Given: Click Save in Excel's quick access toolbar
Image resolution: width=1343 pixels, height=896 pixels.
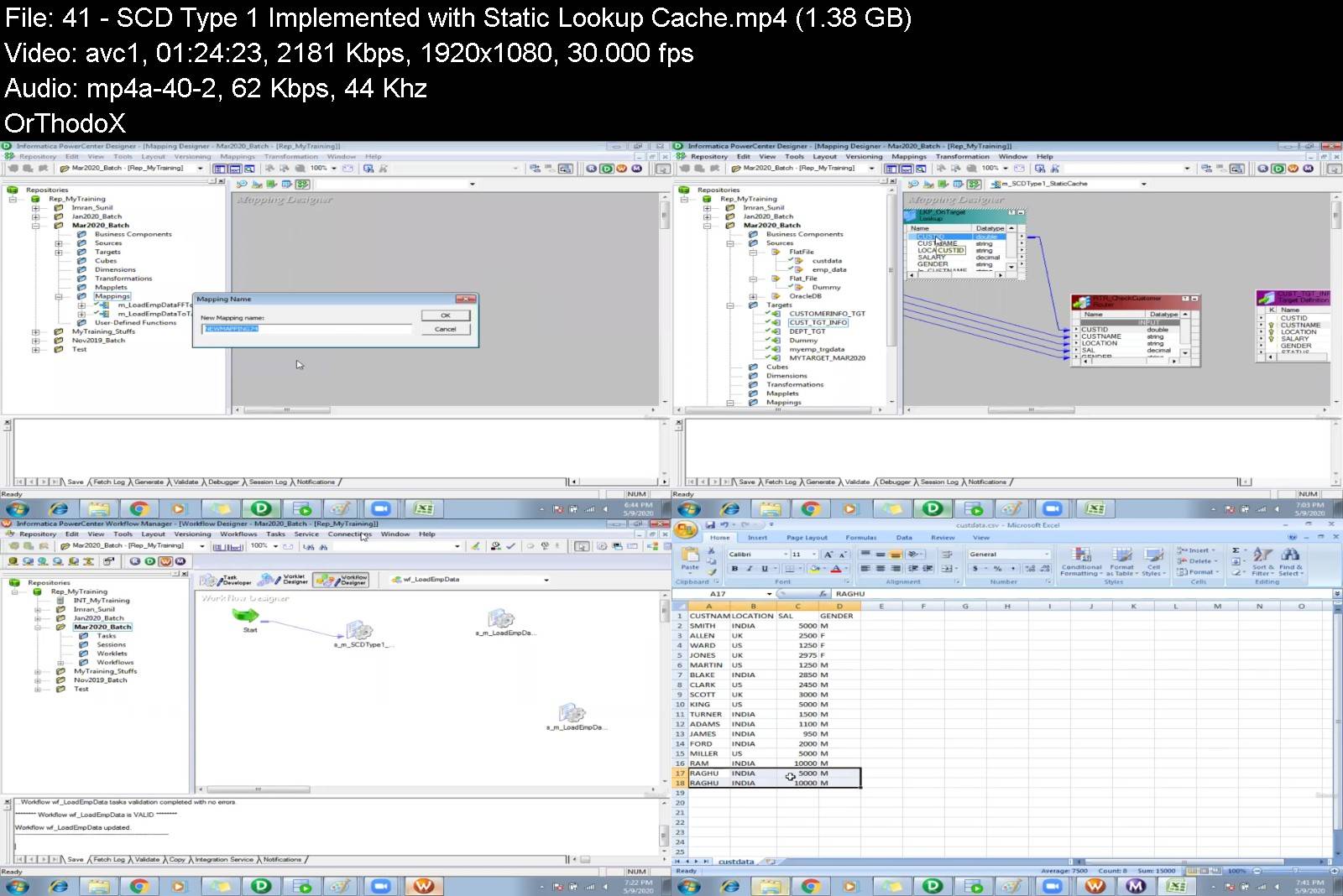Looking at the screenshot, I should 710,525.
